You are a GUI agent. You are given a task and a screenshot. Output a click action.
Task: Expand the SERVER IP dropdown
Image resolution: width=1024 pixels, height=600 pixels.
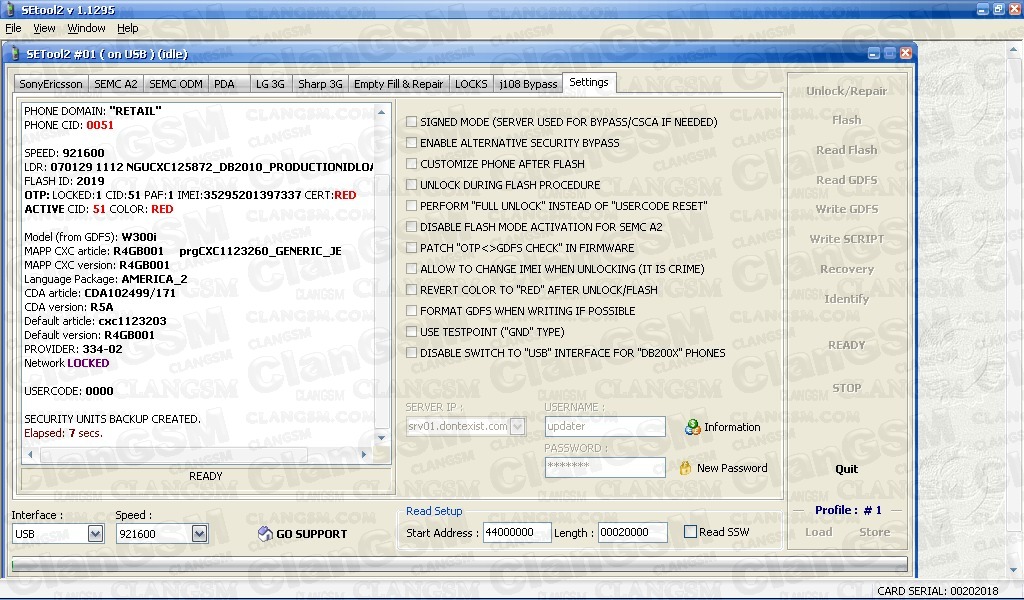517,426
